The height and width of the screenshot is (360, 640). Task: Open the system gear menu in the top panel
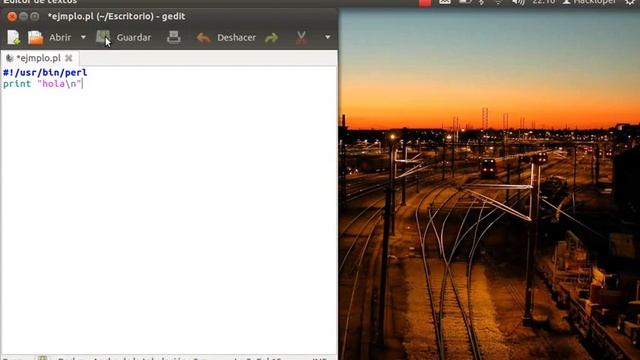(x=631, y=2)
